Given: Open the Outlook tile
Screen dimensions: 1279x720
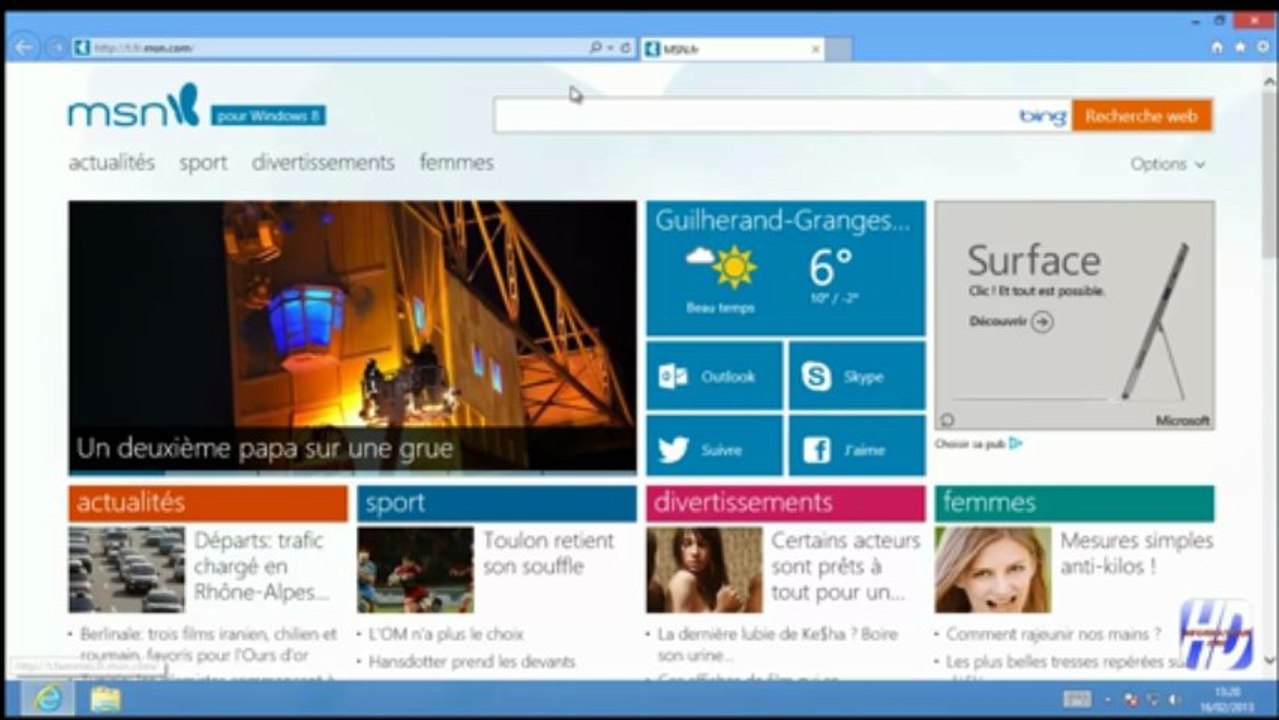Looking at the screenshot, I should pyautogui.click(x=714, y=376).
